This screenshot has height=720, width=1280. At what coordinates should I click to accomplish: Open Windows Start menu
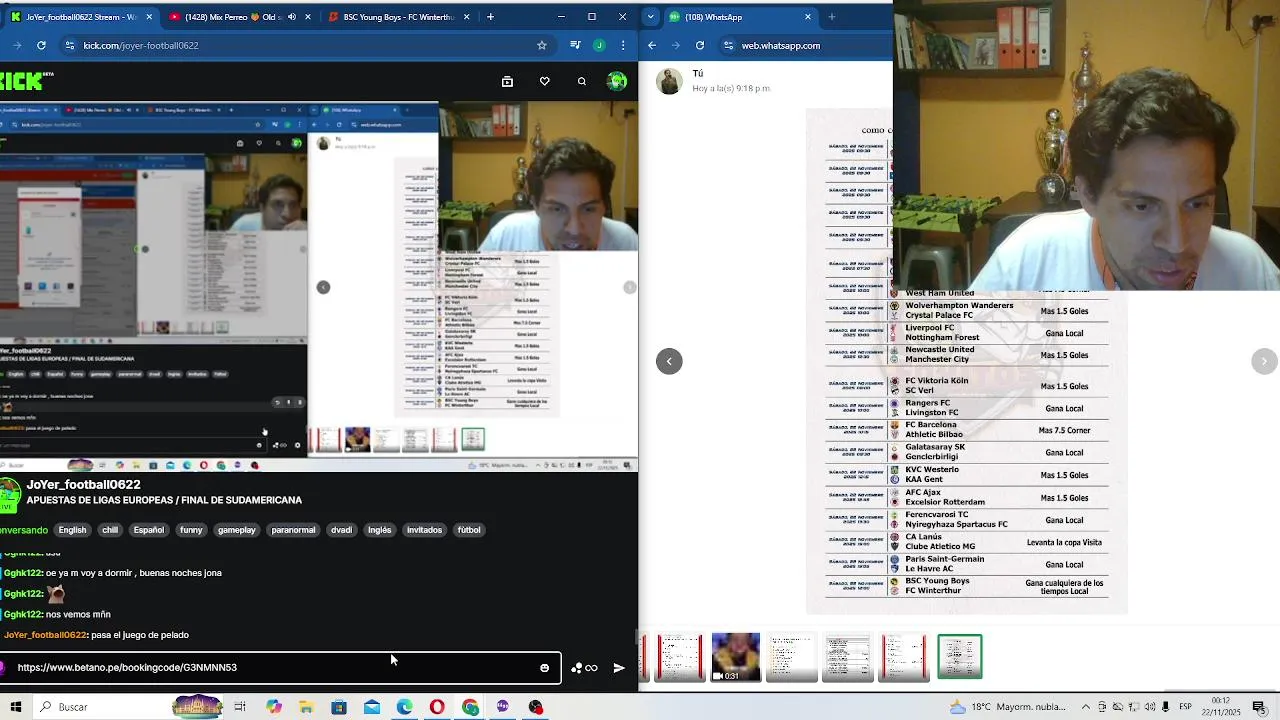(x=14, y=707)
